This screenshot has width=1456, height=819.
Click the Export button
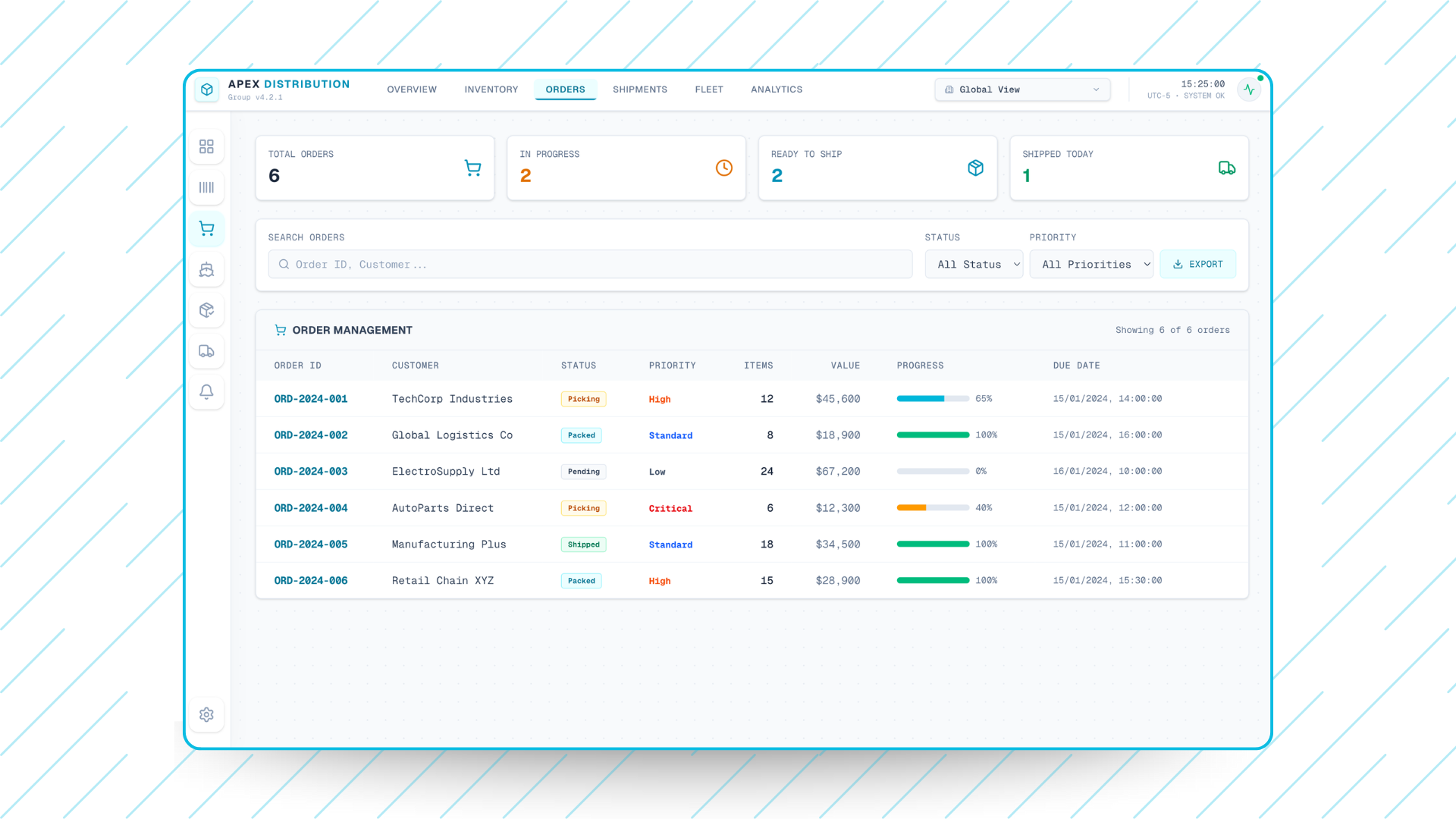[x=1197, y=265]
